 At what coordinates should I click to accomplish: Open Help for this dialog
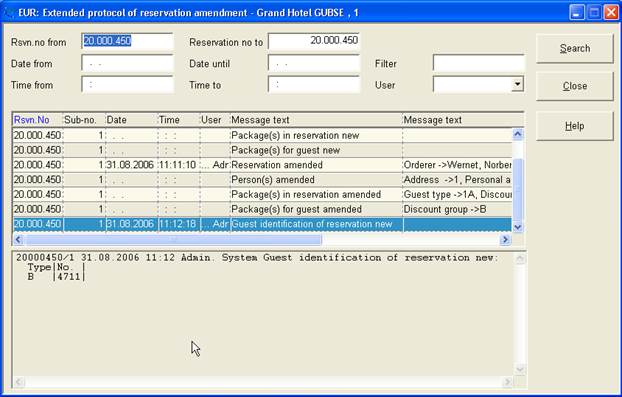click(574, 126)
